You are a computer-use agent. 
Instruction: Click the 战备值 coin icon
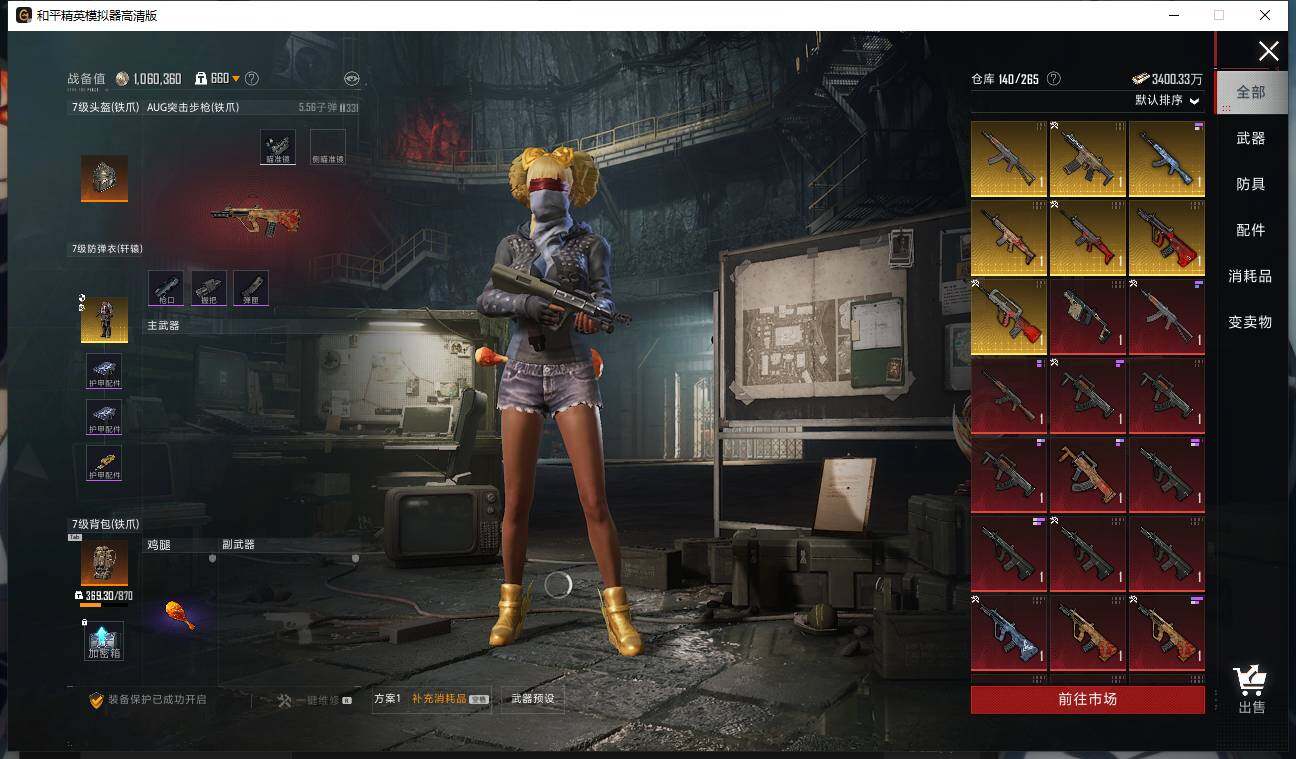point(122,78)
